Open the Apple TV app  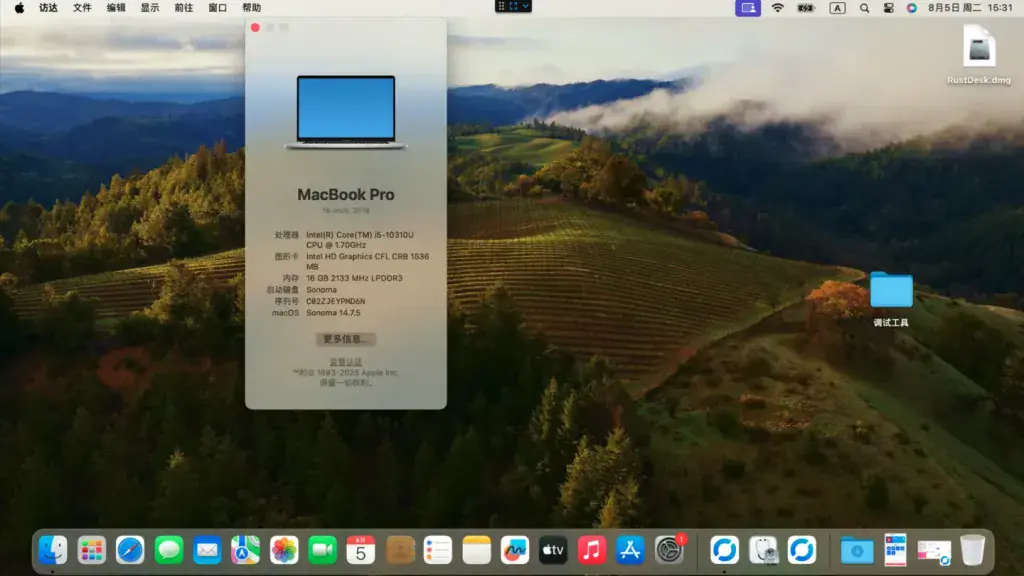pos(553,551)
